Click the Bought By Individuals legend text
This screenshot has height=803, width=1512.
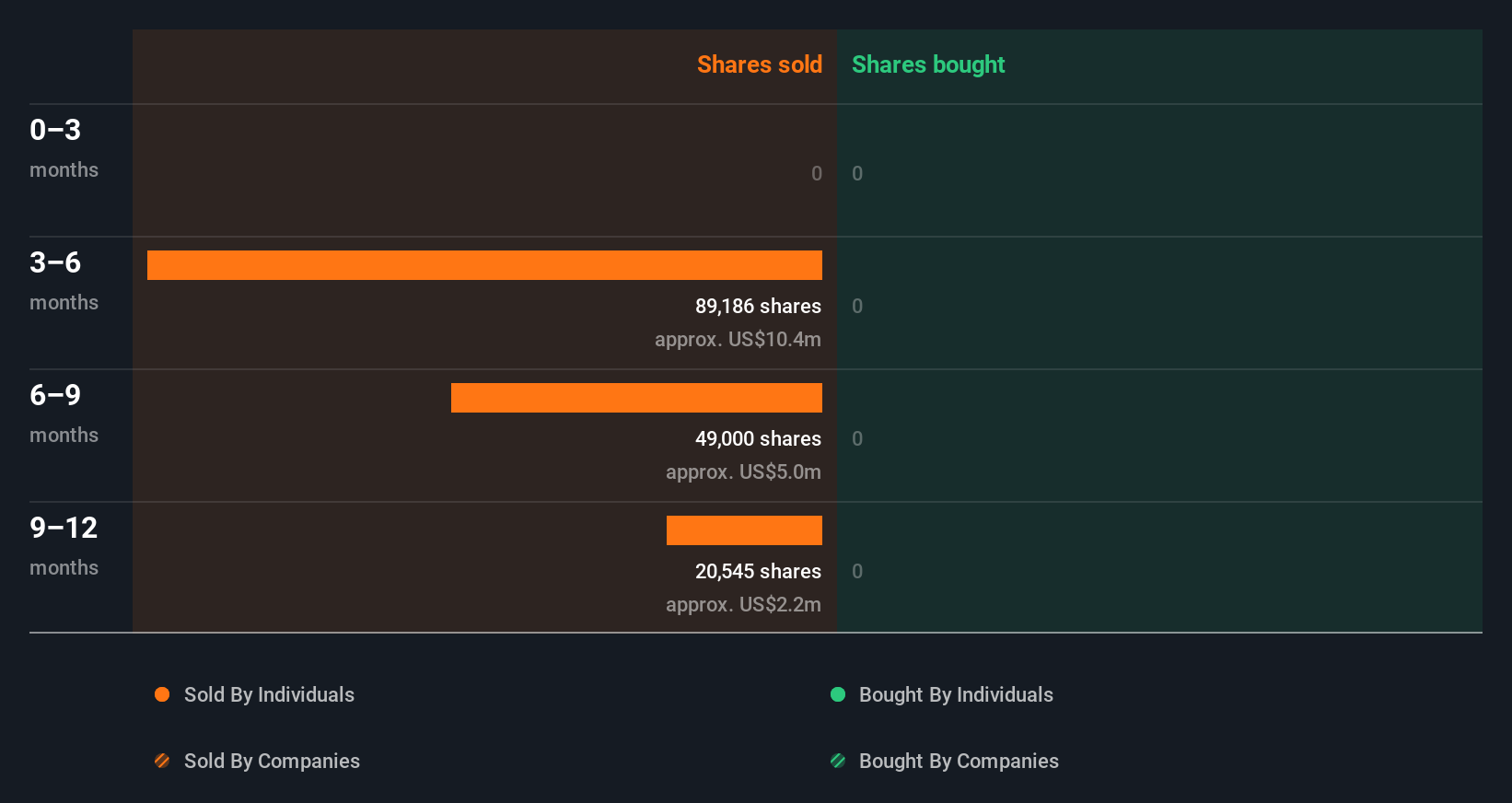[x=956, y=694]
